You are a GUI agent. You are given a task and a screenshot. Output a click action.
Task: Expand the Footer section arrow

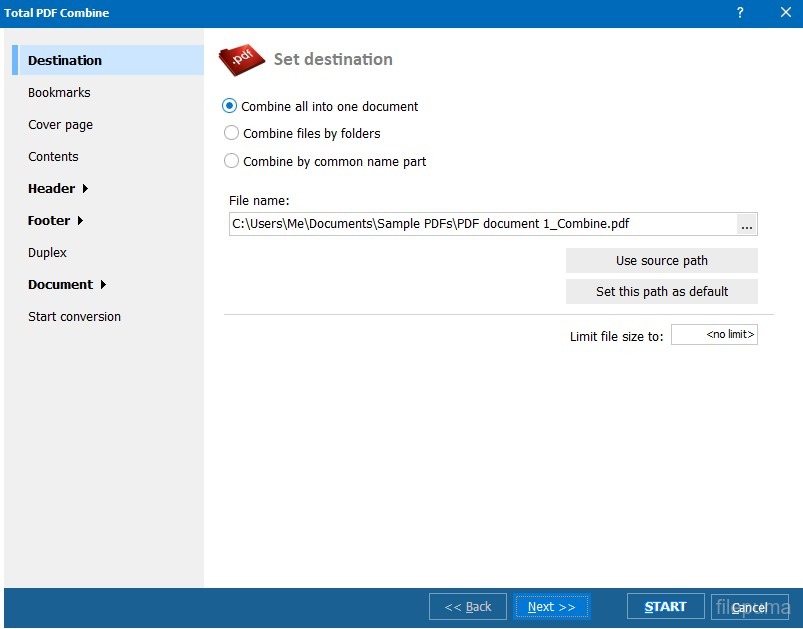point(80,221)
